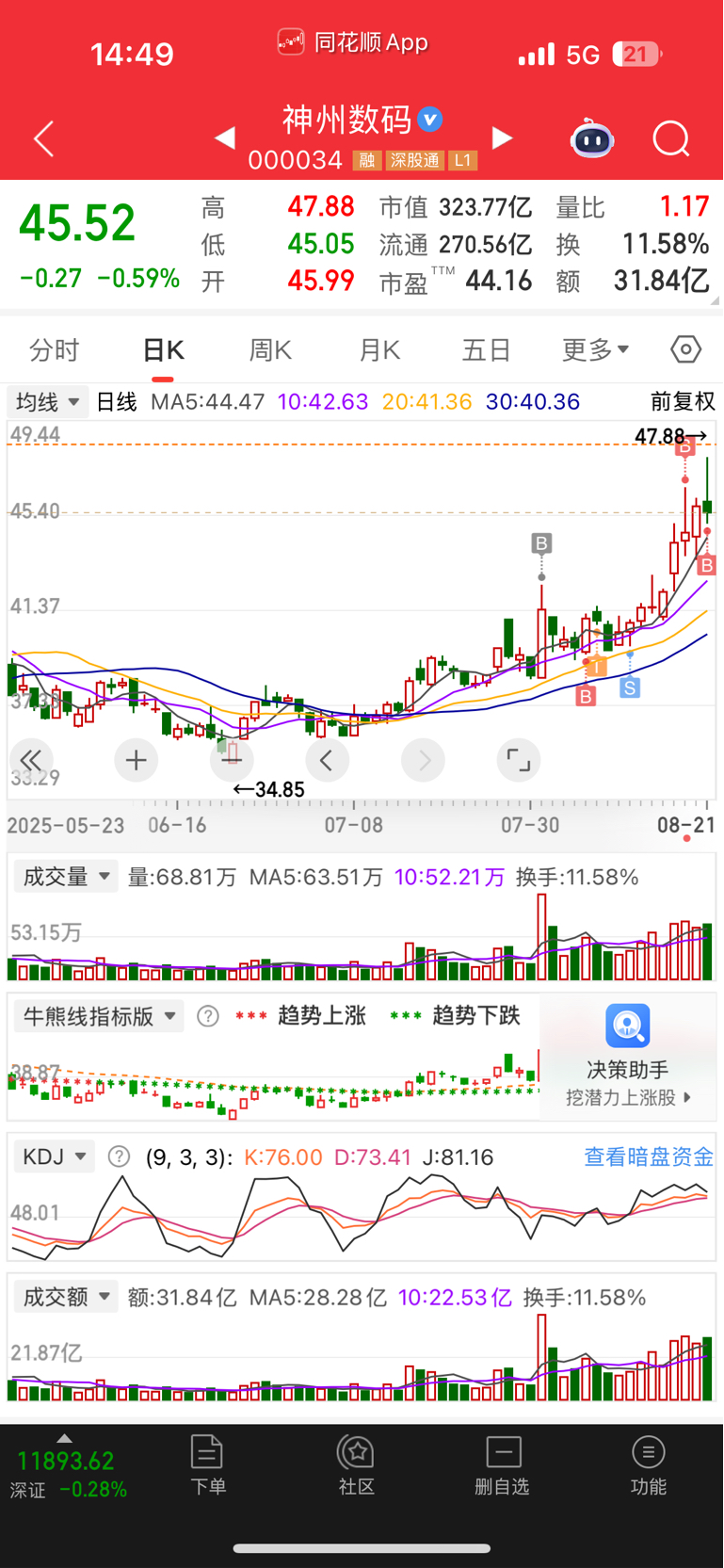Enter fullscreen chart mode
Viewport: 724px width, 1568px height.
[519, 760]
